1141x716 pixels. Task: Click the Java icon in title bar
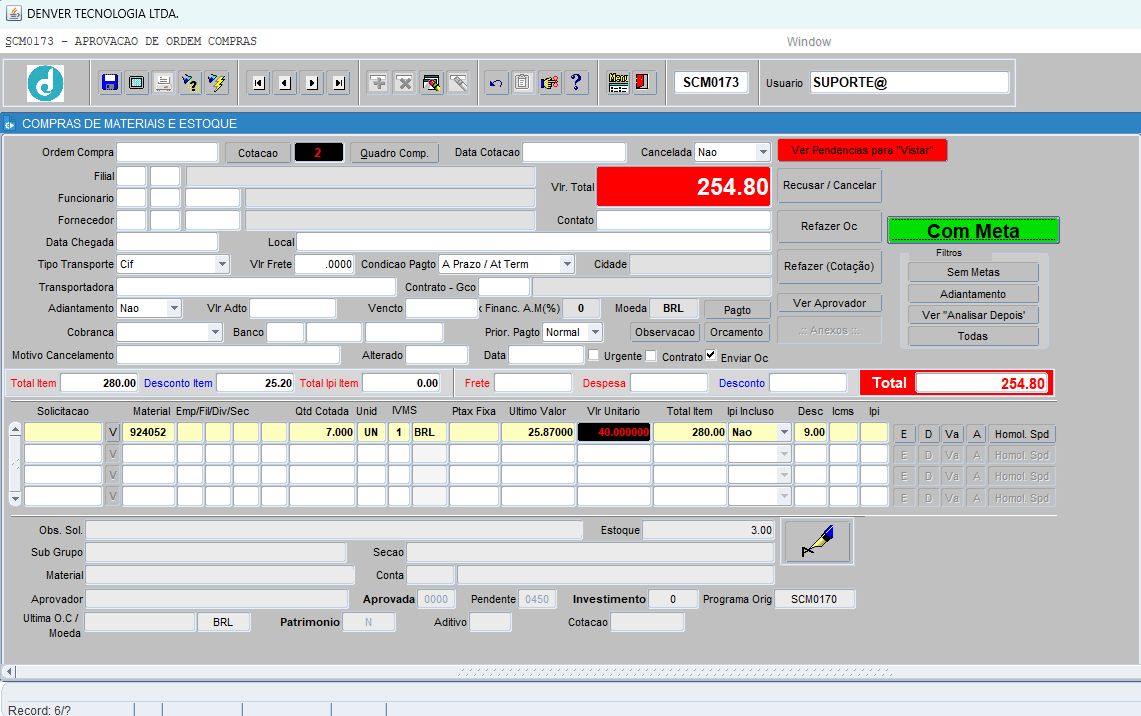coord(13,13)
